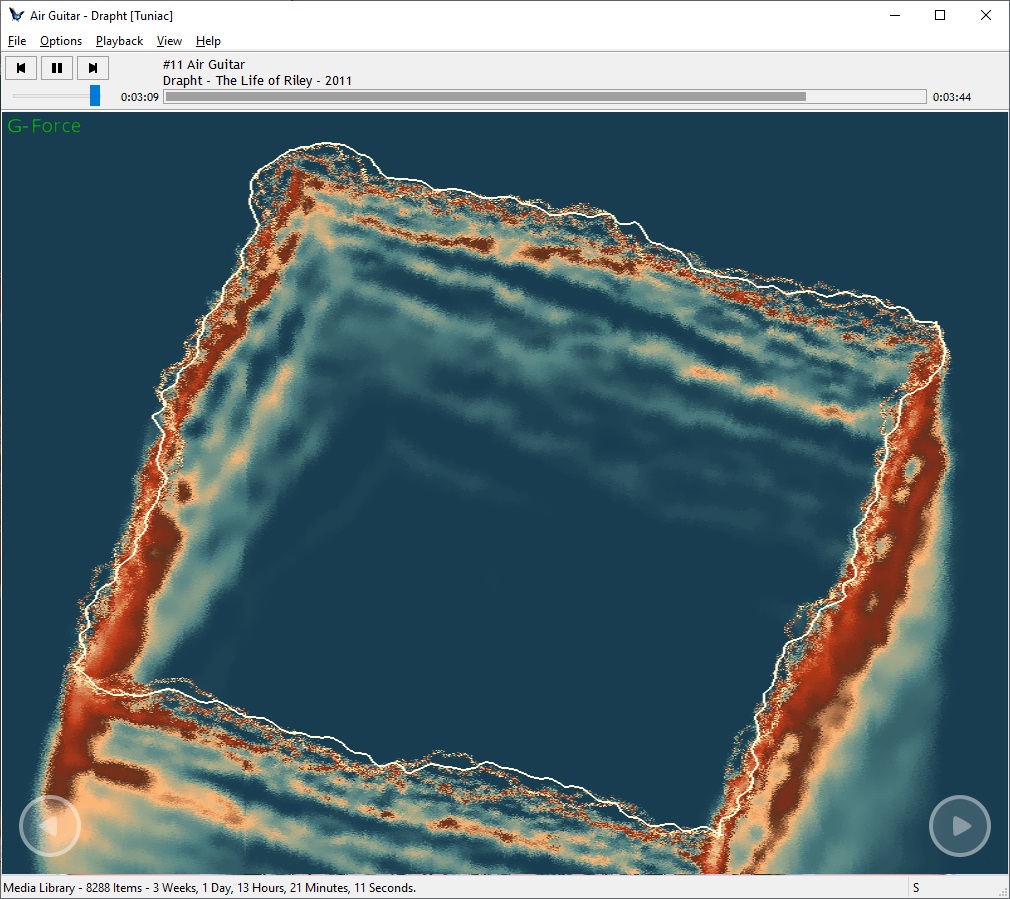The width and height of the screenshot is (1010, 899).
Task: Open the View menu
Action: point(169,41)
